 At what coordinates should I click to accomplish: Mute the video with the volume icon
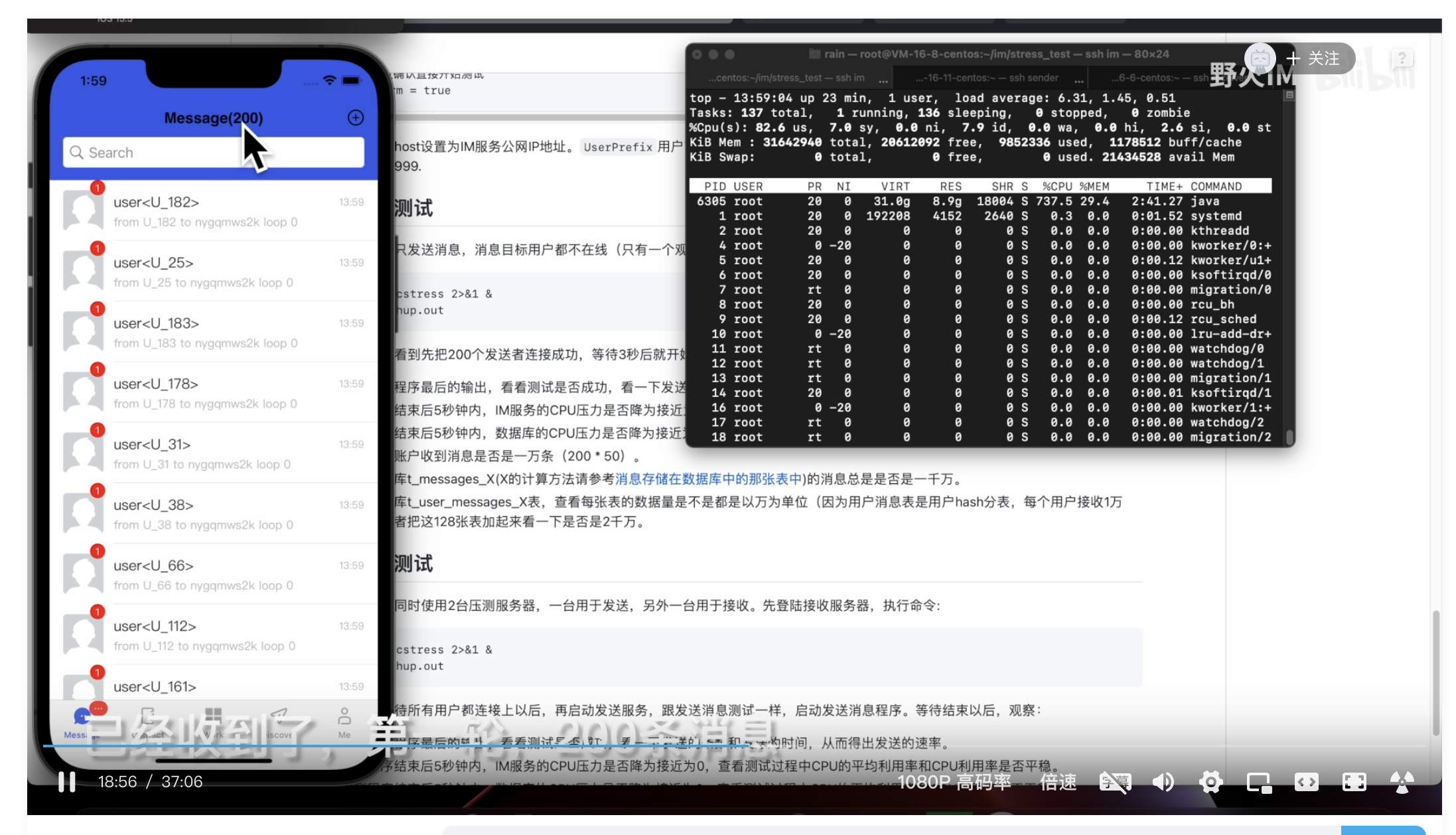1163,783
